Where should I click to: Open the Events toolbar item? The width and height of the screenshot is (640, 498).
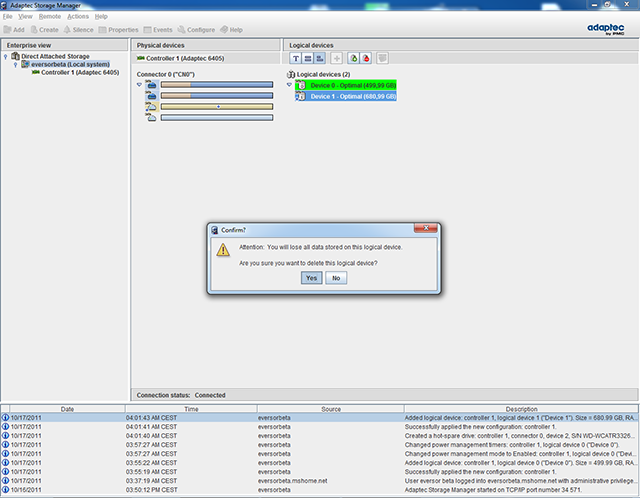click(158, 30)
